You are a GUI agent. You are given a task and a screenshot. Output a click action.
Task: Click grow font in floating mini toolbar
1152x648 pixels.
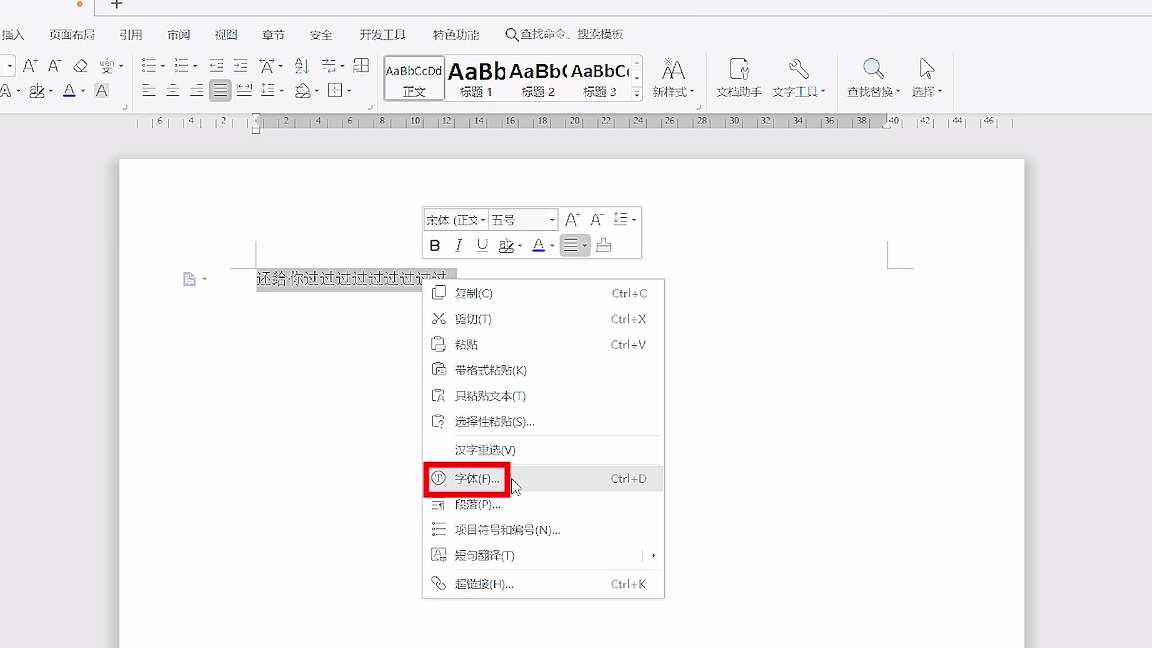point(572,219)
